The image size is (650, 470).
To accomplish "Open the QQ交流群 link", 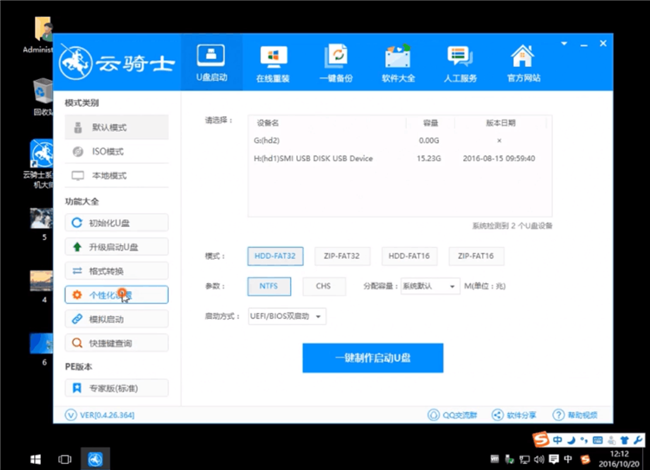I will click(x=452, y=415).
